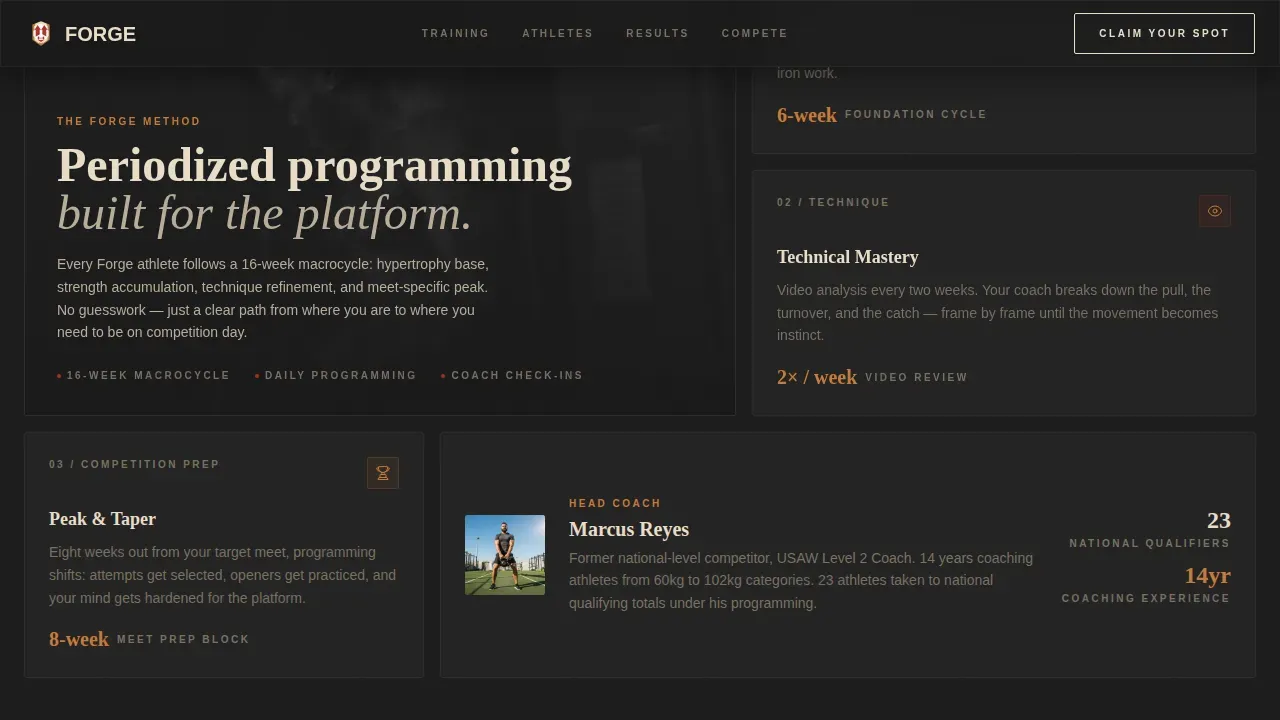The width and height of the screenshot is (1280, 720).
Task: Click the Technical Mastery heading
Action: point(847,257)
